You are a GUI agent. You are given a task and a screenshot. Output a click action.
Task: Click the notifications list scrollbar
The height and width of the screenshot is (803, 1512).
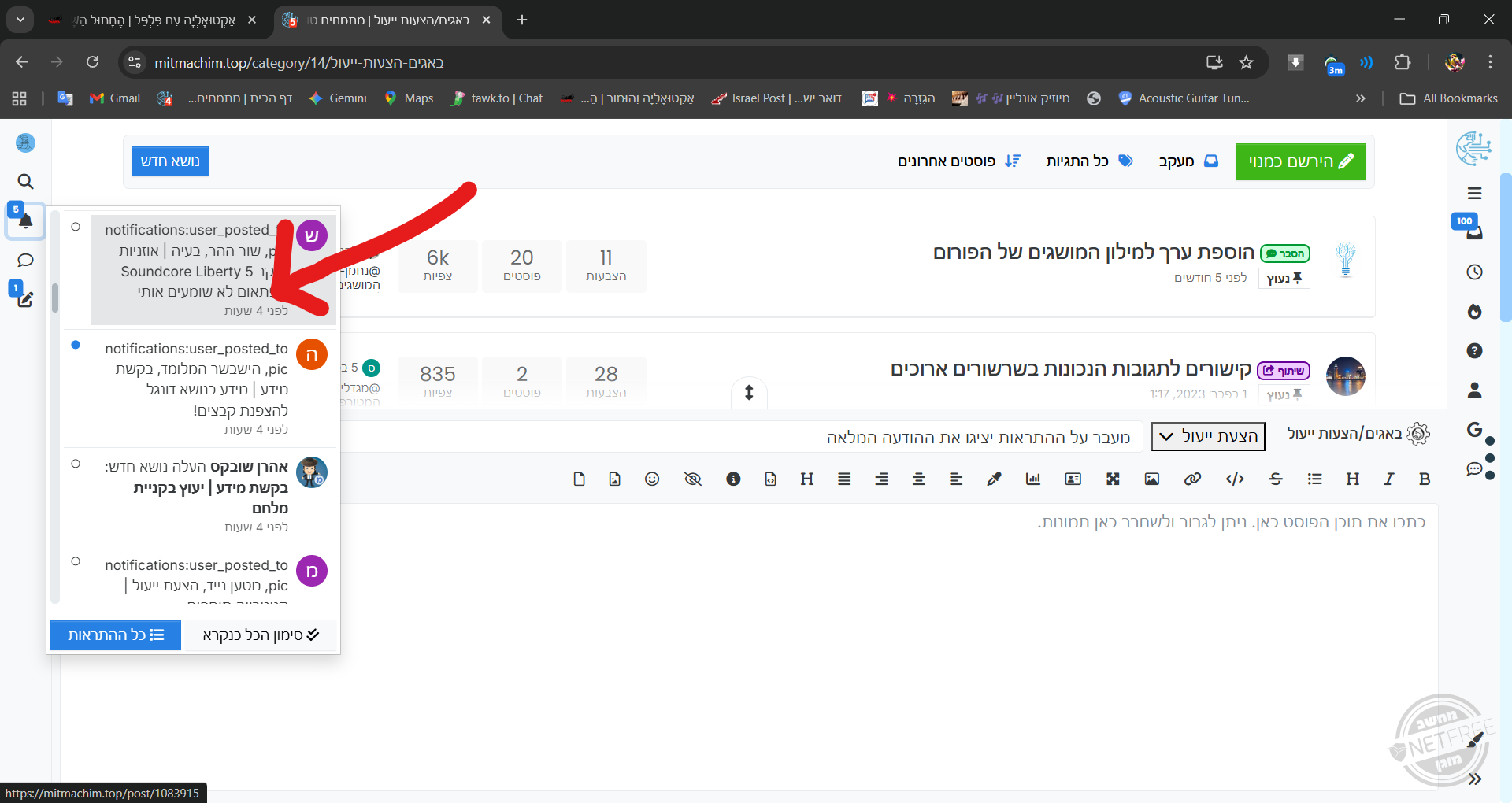point(55,298)
